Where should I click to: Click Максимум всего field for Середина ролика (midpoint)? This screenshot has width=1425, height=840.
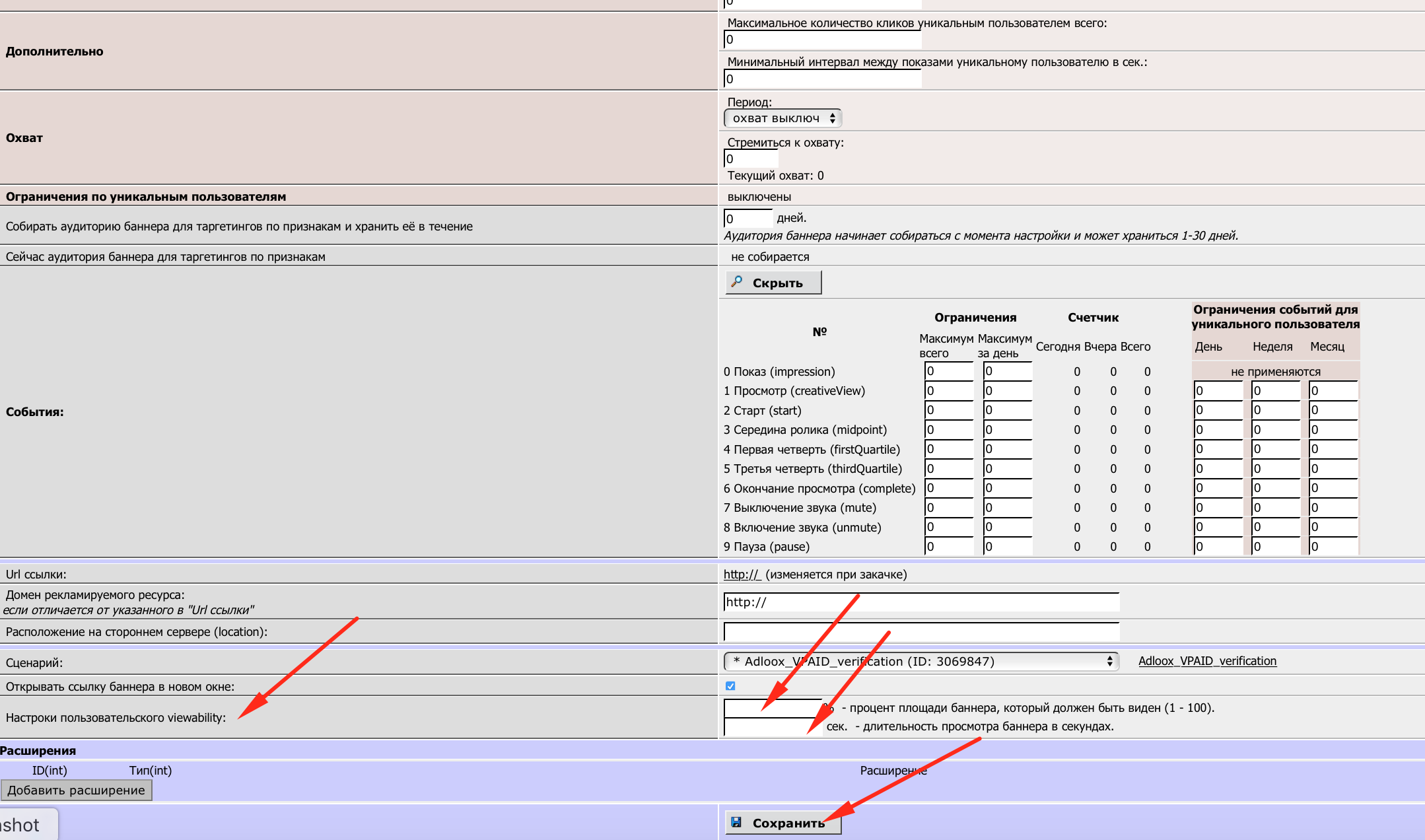[950, 430]
